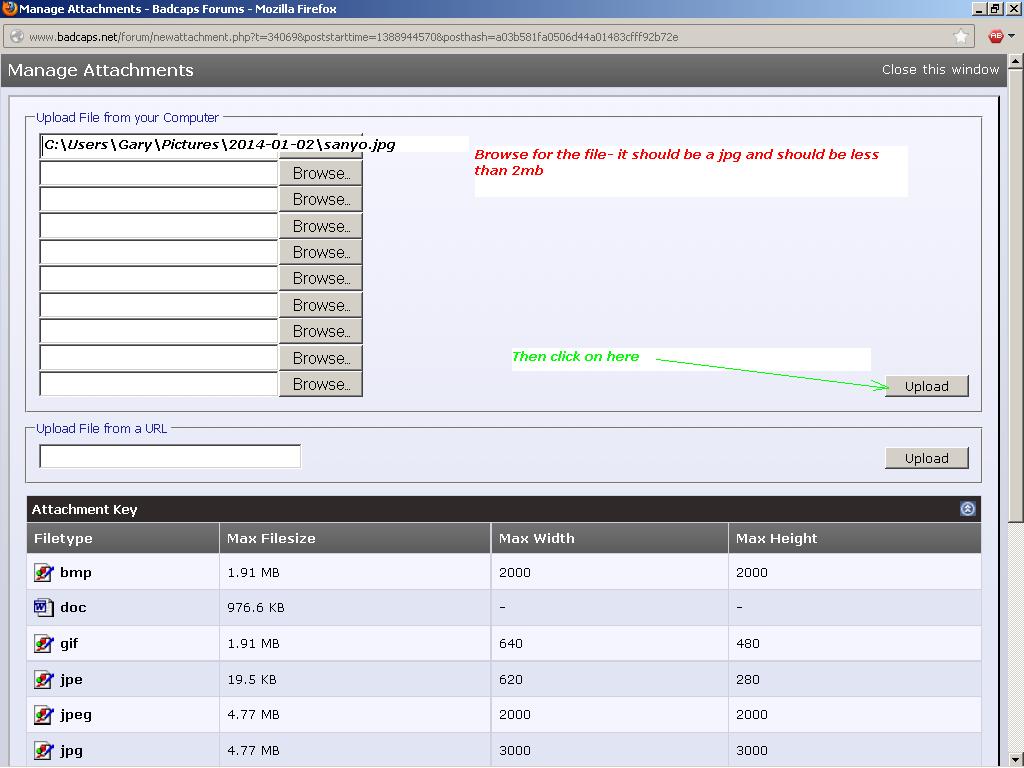Click the jpeg filetype icon
Viewport: 1024px width, 768px height.
click(x=43, y=714)
